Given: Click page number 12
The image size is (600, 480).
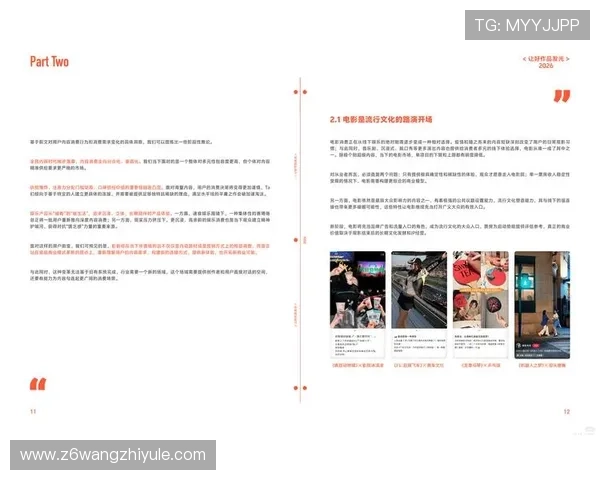Looking at the screenshot, I should tap(567, 411).
